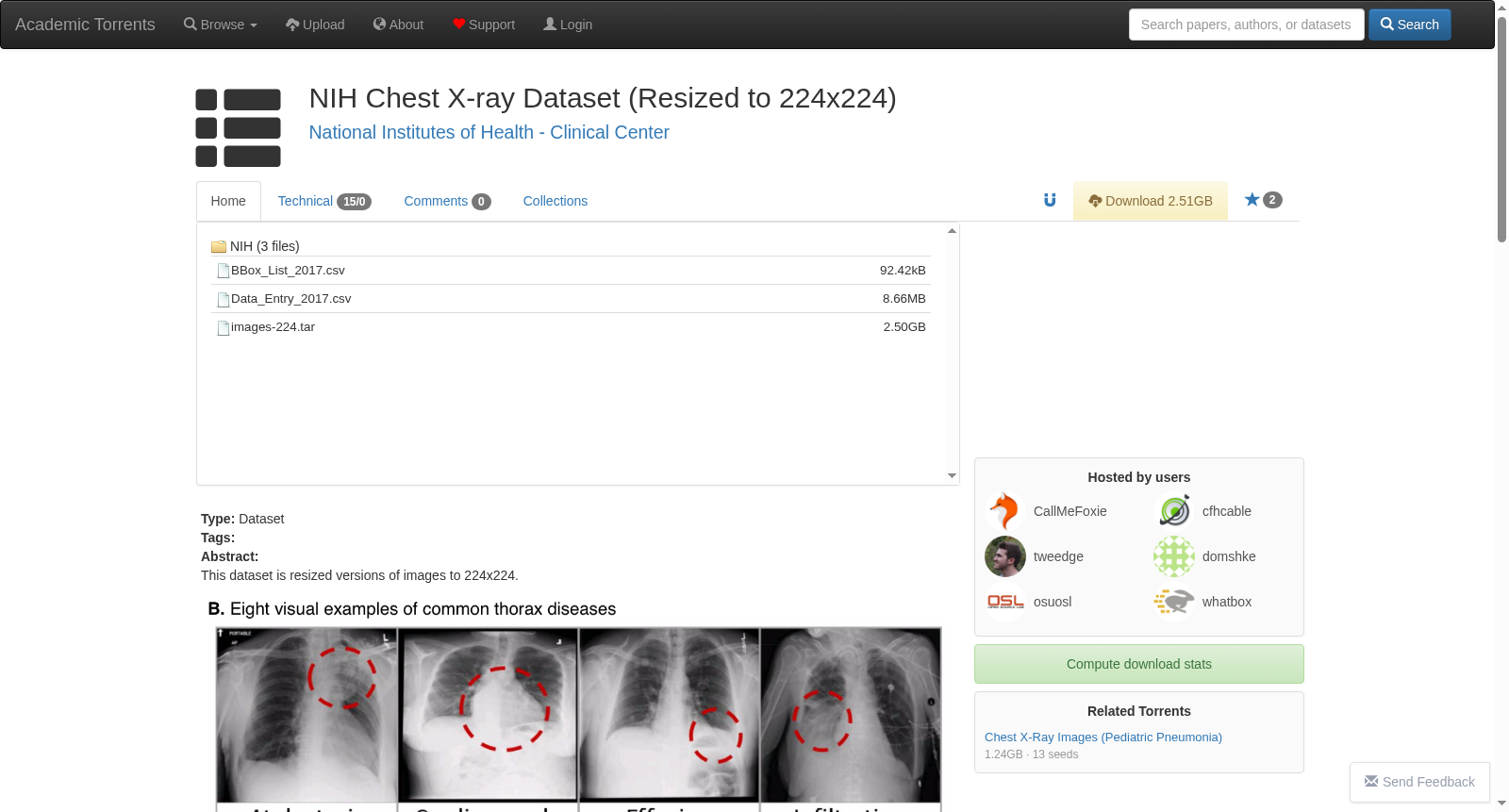This screenshot has width=1509, height=812.
Task: Click the file list scroll-up arrow
Action: 952,230
